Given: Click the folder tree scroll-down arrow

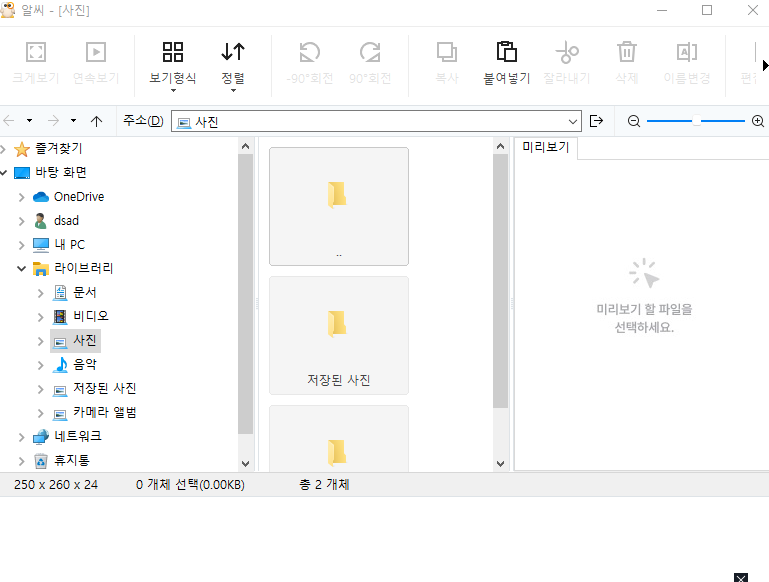Looking at the screenshot, I should pyautogui.click(x=246, y=463).
